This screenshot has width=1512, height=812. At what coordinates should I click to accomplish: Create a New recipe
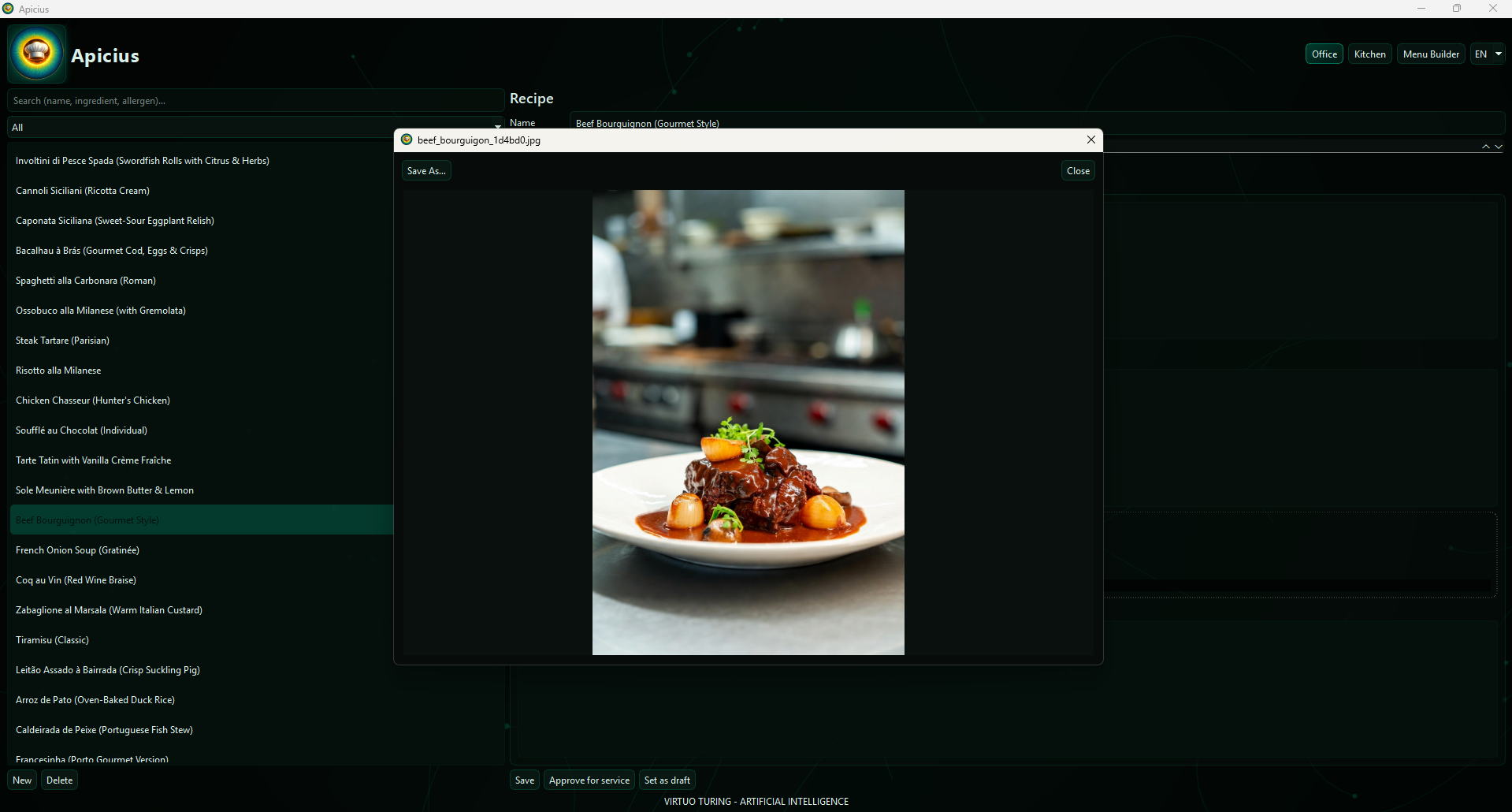(21, 780)
